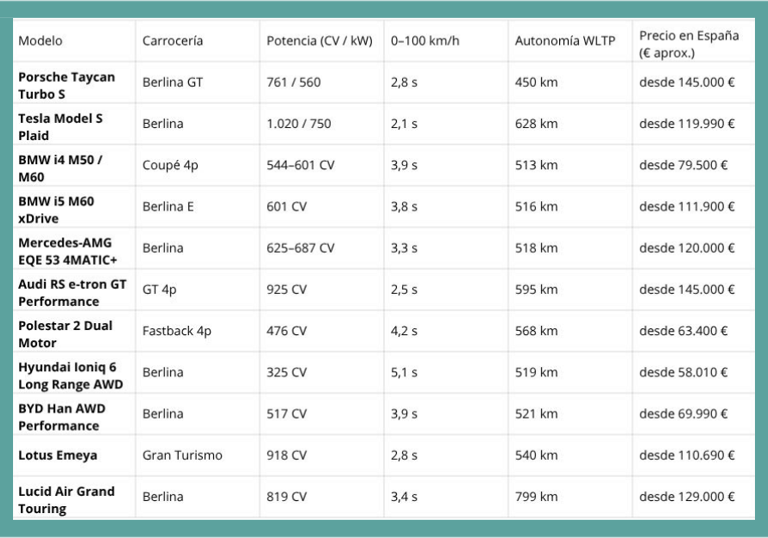Click the Lucid Air Grand Touring cell
Screen dimensions: 768x538
click(x=66, y=500)
